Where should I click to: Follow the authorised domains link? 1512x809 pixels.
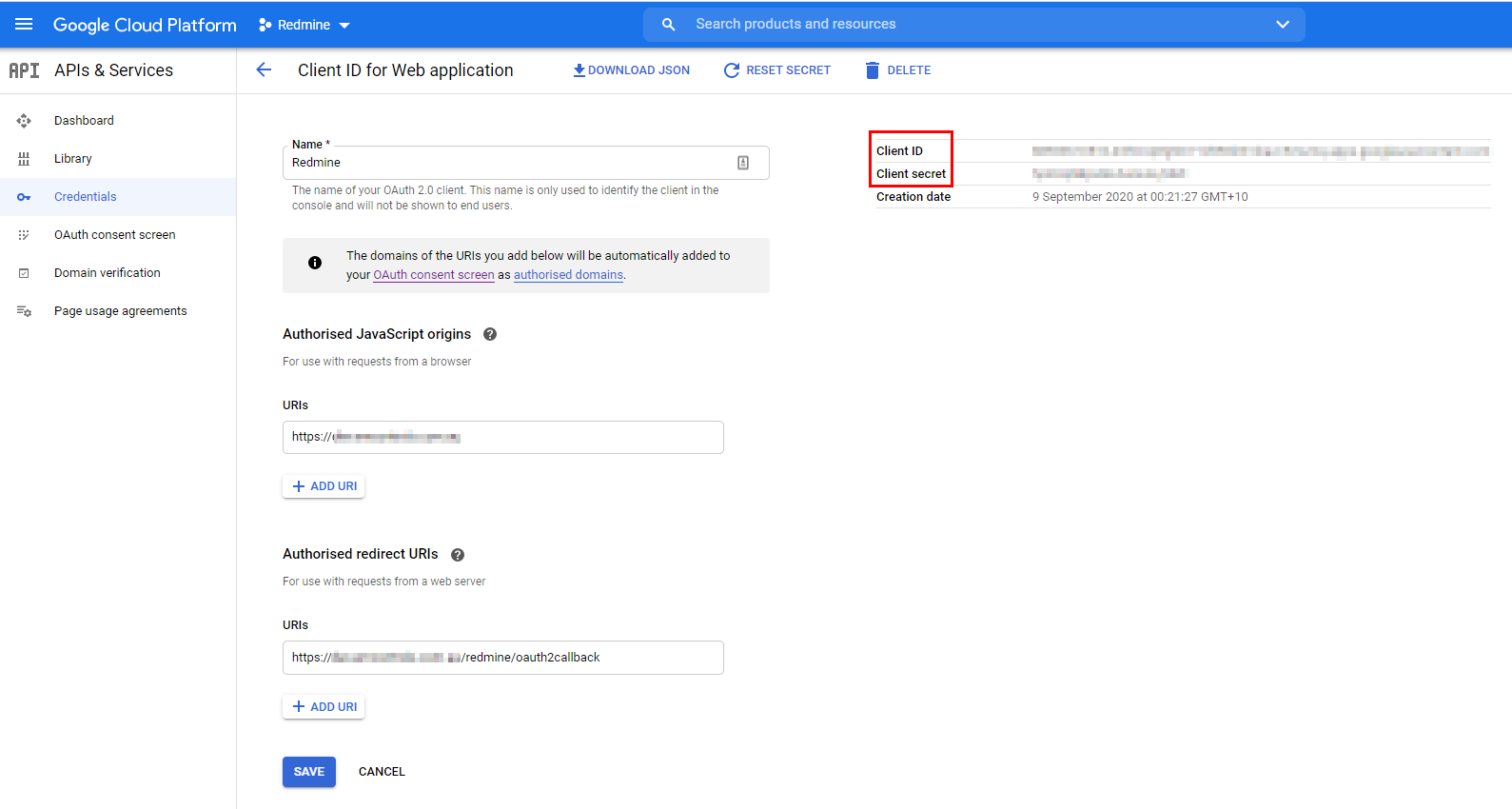click(568, 275)
